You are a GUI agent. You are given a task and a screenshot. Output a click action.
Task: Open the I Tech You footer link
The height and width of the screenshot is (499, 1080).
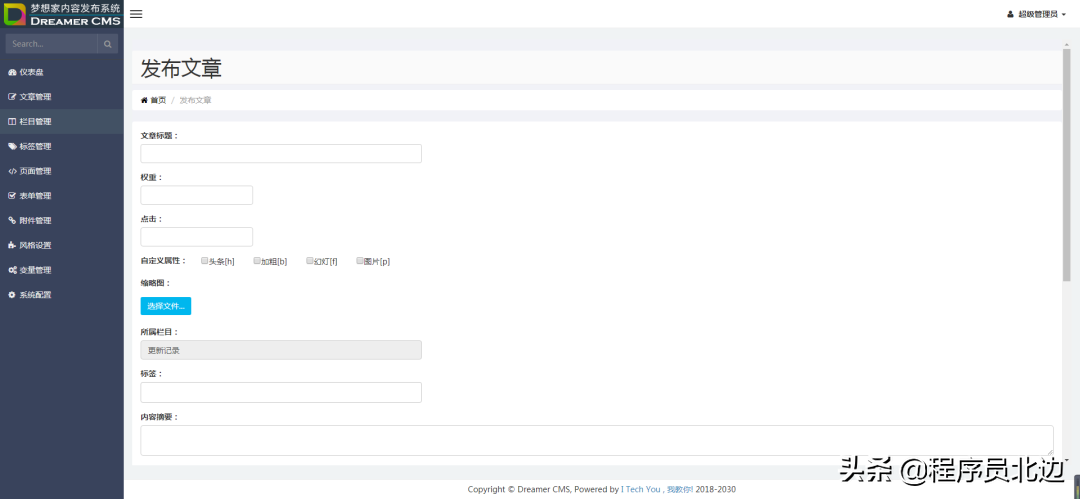click(640, 489)
